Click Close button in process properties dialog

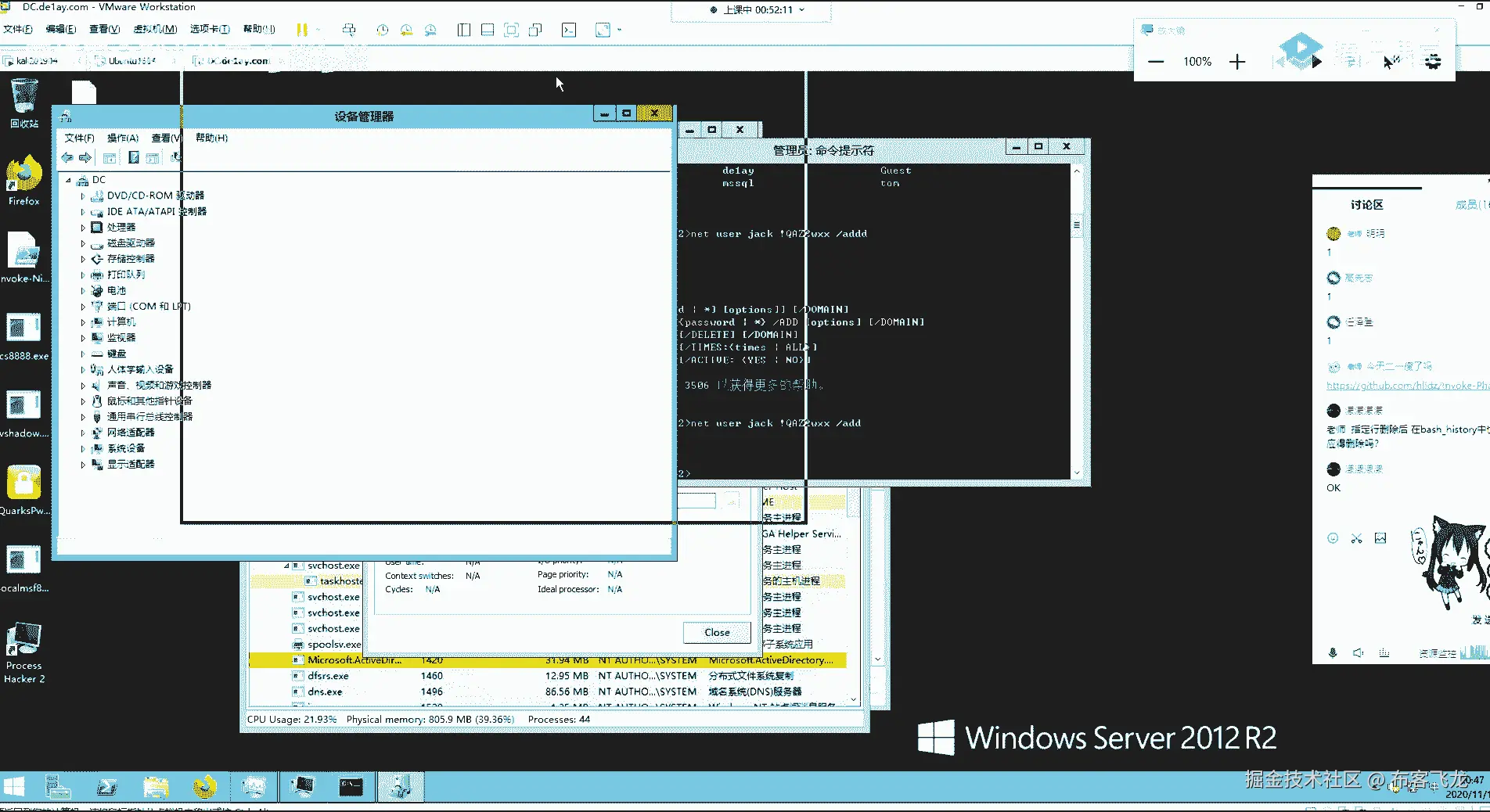pyautogui.click(x=717, y=632)
